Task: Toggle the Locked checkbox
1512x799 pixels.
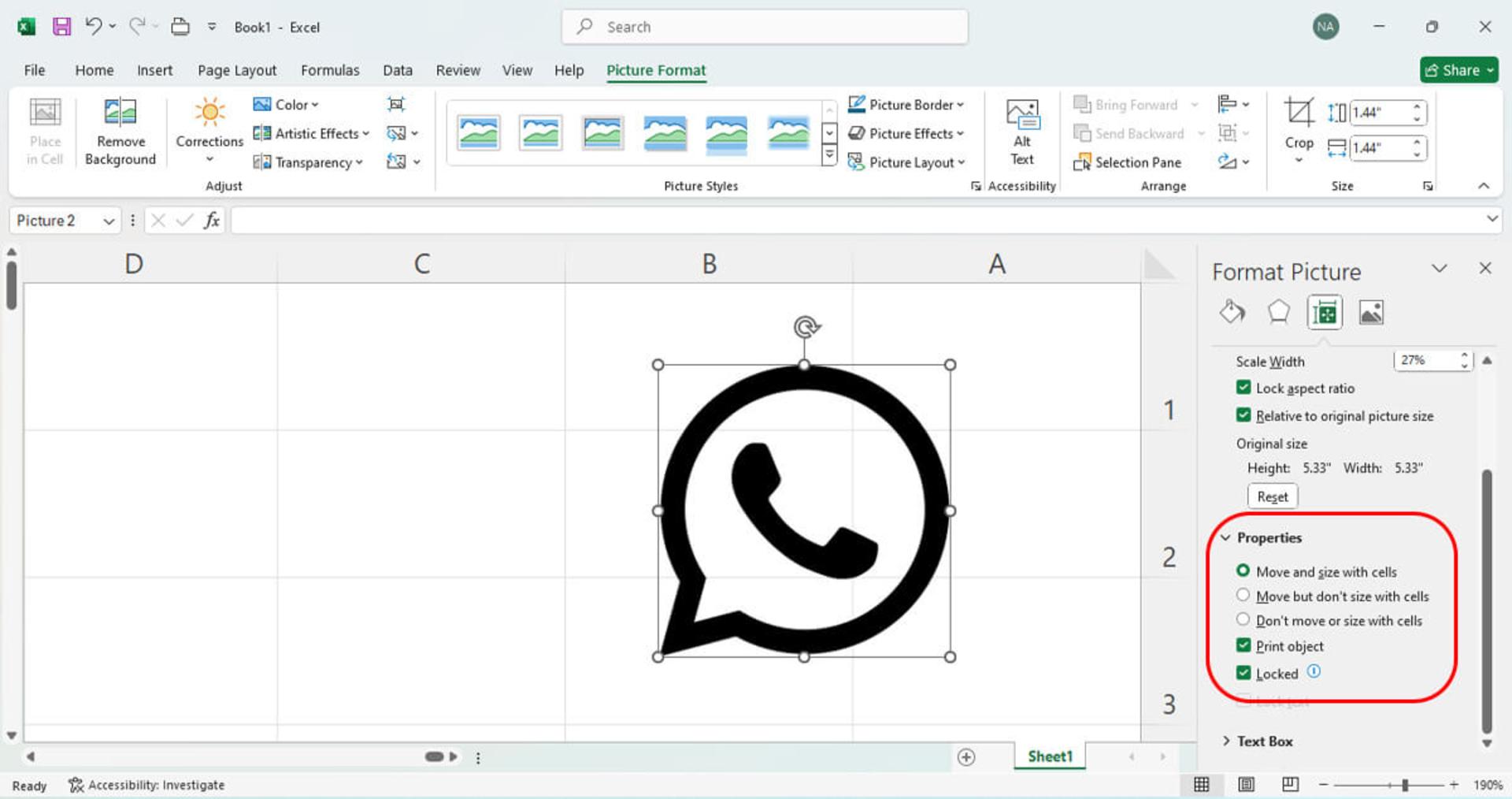Action: (1243, 673)
